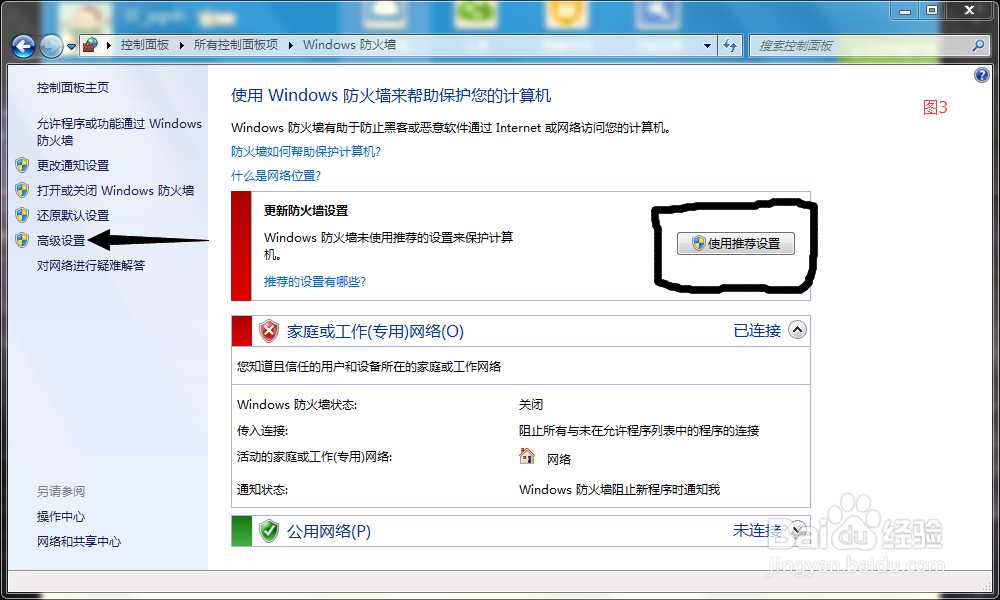Open 推荐的设置有哪些? link
Image resolution: width=1000 pixels, height=600 pixels.
point(315,281)
